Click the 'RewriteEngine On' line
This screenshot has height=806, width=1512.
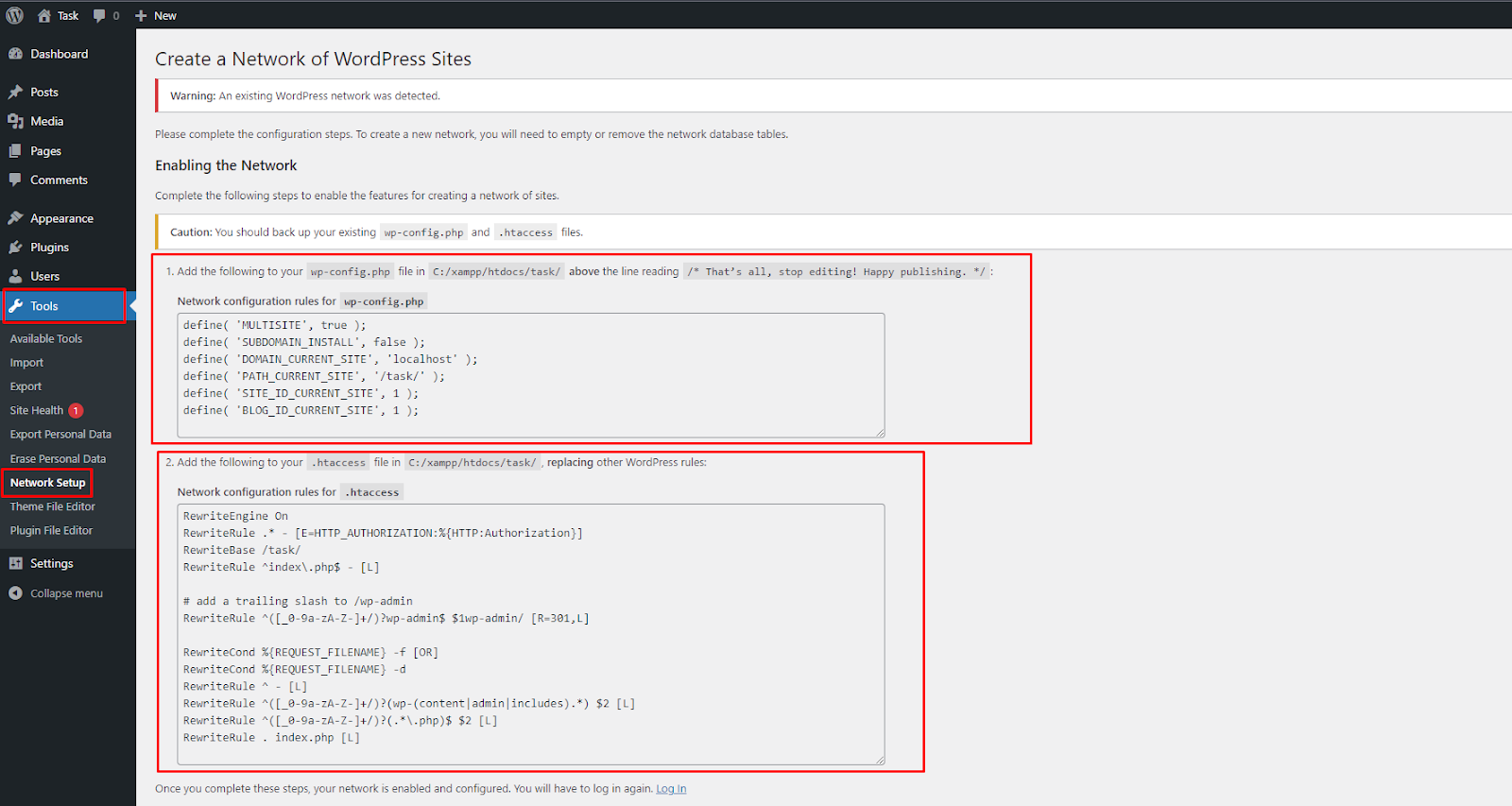tap(235, 516)
